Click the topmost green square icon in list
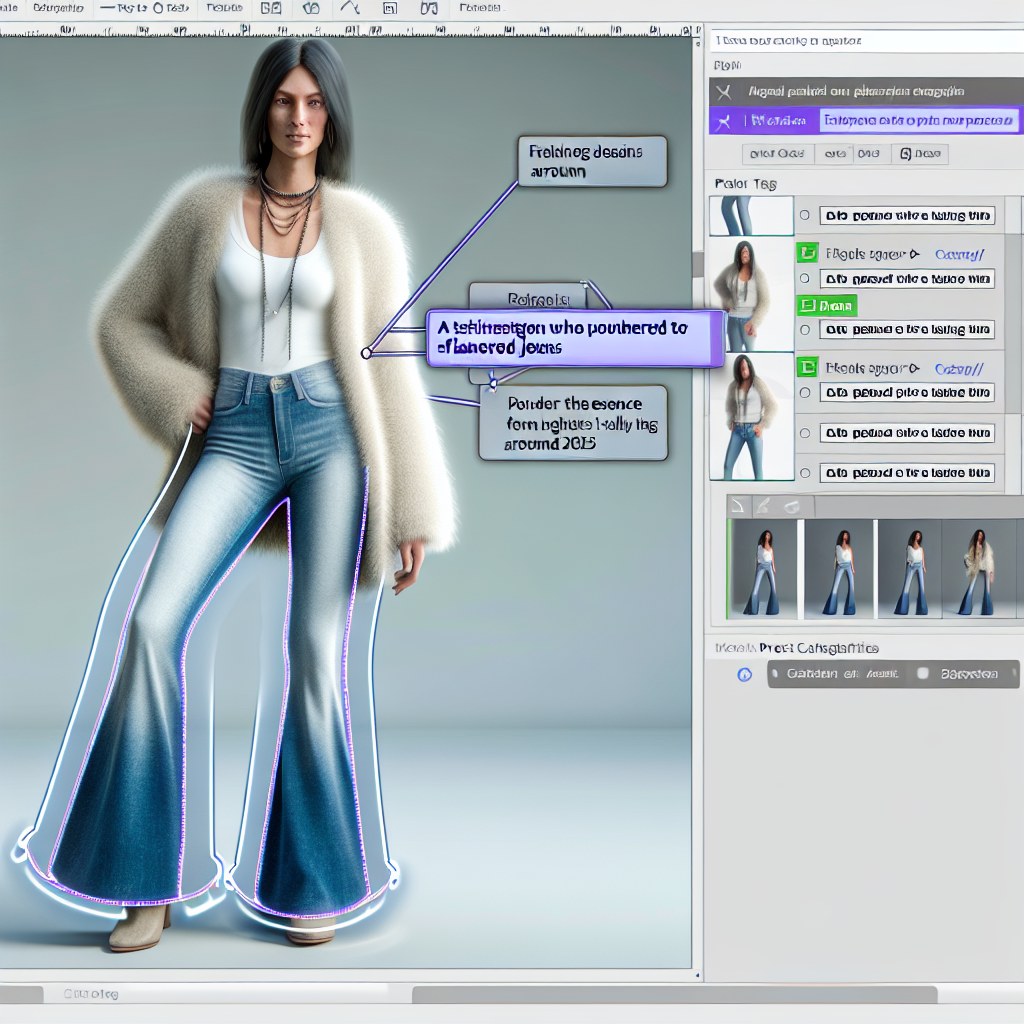 click(807, 253)
